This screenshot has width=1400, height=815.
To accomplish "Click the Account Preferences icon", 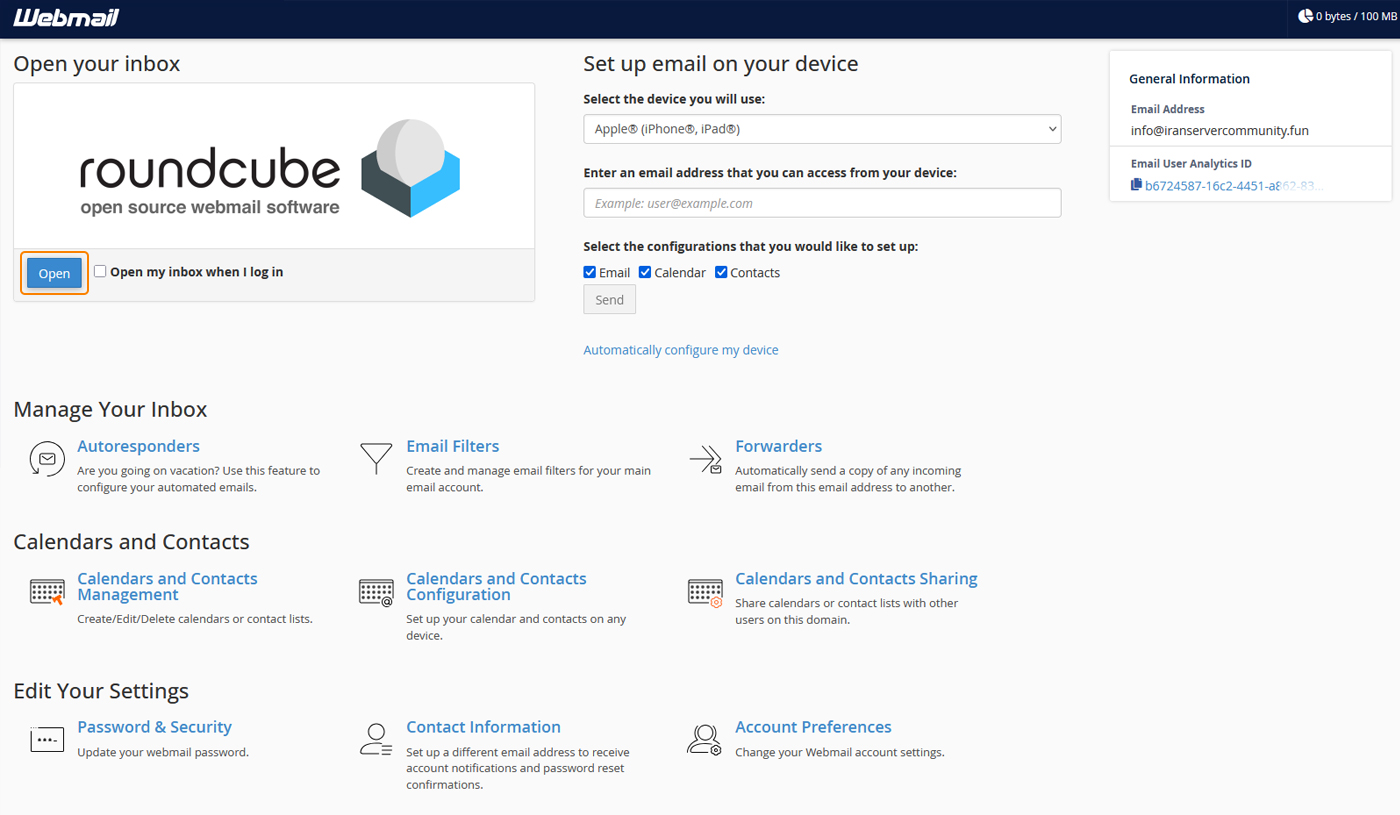I will click(x=705, y=739).
